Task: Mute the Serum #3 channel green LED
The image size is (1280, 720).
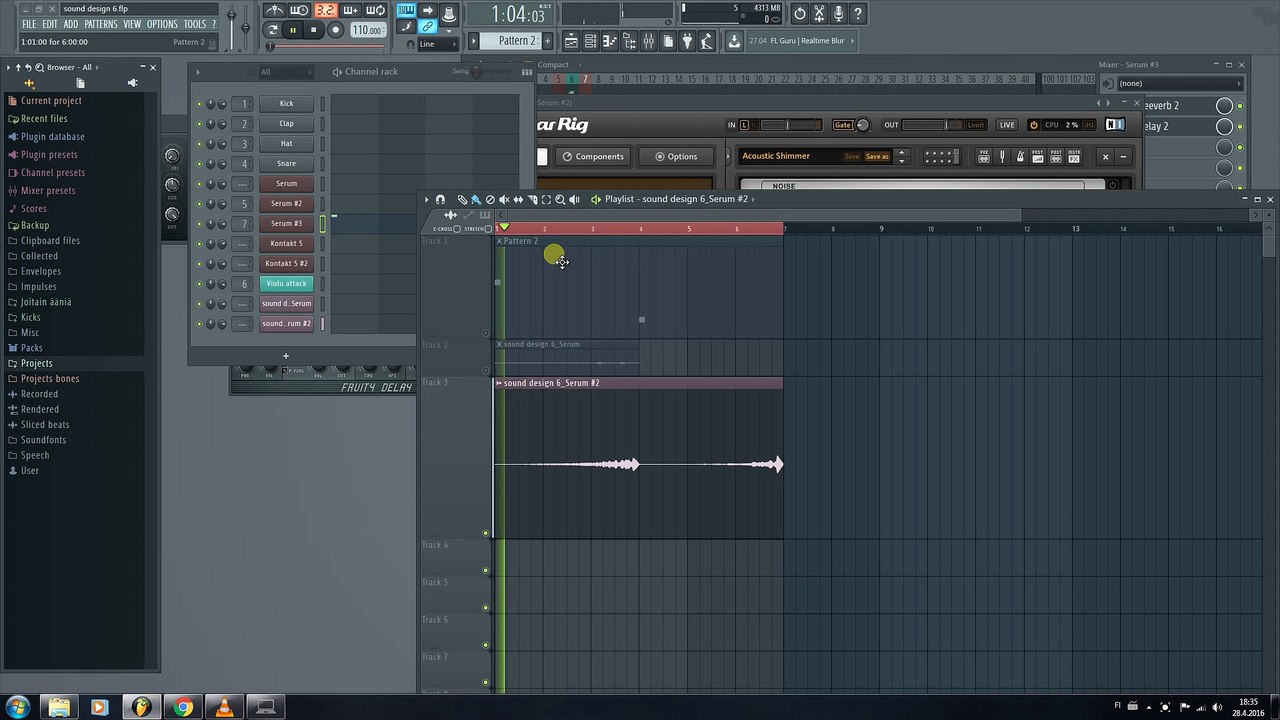Action: (x=199, y=224)
